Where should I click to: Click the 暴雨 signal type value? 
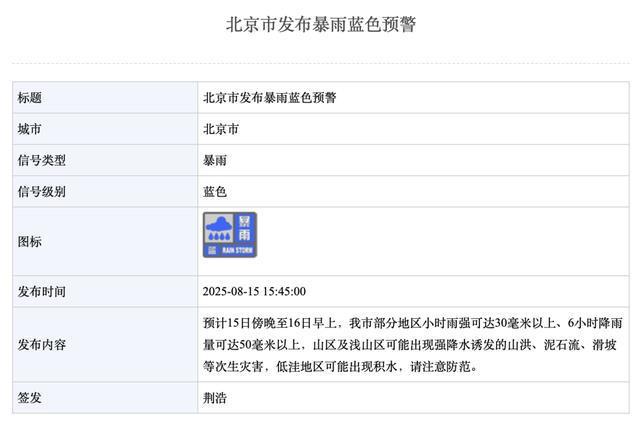tap(215, 160)
